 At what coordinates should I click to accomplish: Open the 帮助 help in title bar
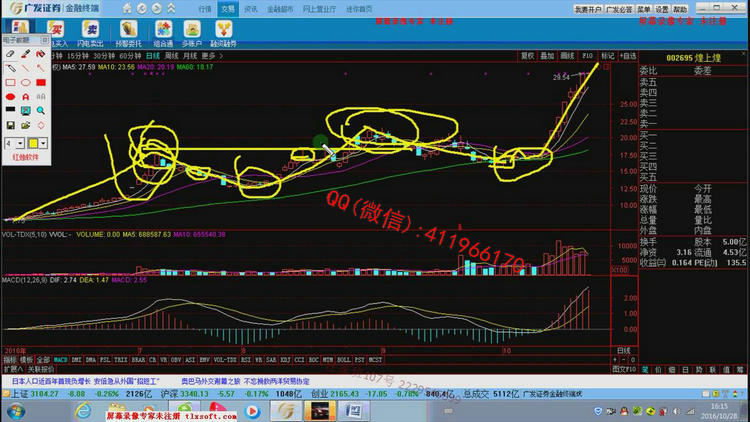pyautogui.click(x=680, y=9)
